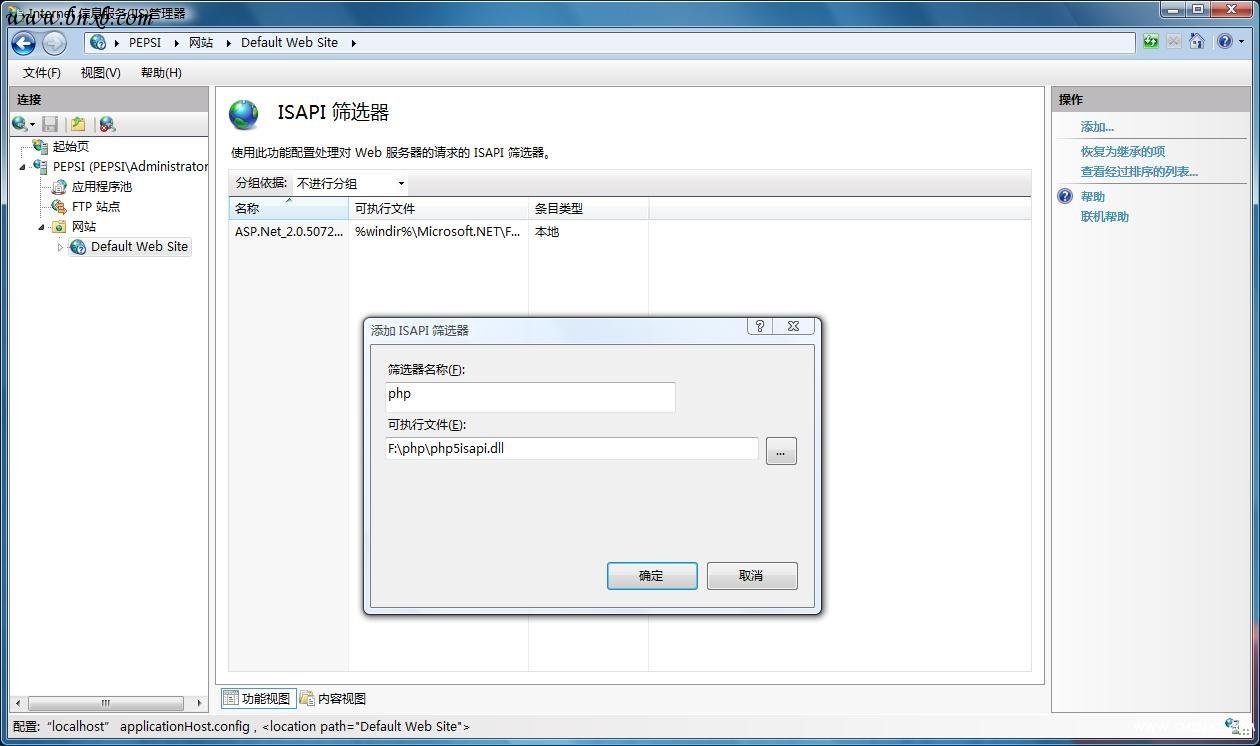Click the green Refresh icon near the address bar
The image size is (1260, 746).
pos(1150,41)
